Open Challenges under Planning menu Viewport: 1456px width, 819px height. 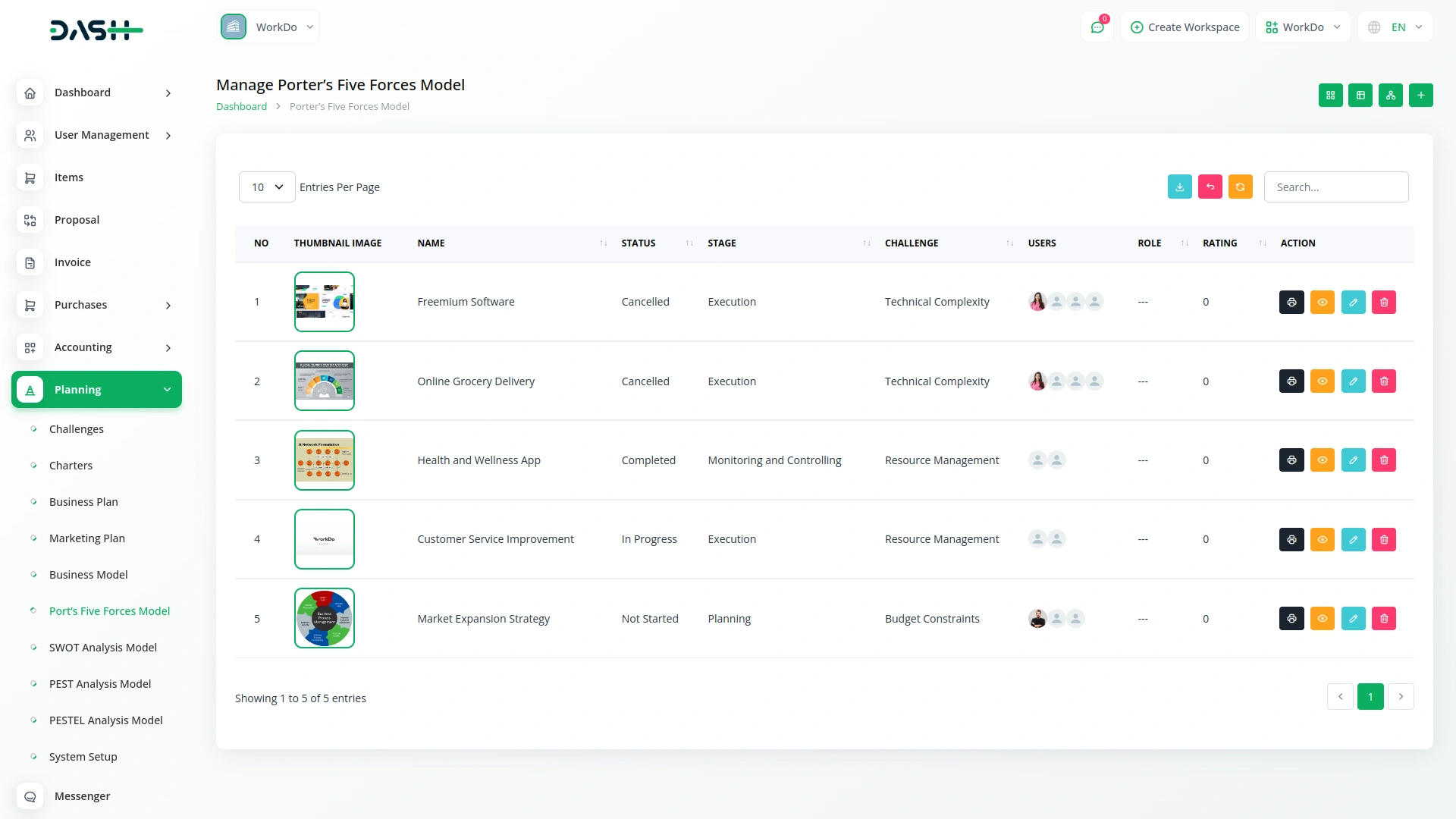(x=77, y=428)
